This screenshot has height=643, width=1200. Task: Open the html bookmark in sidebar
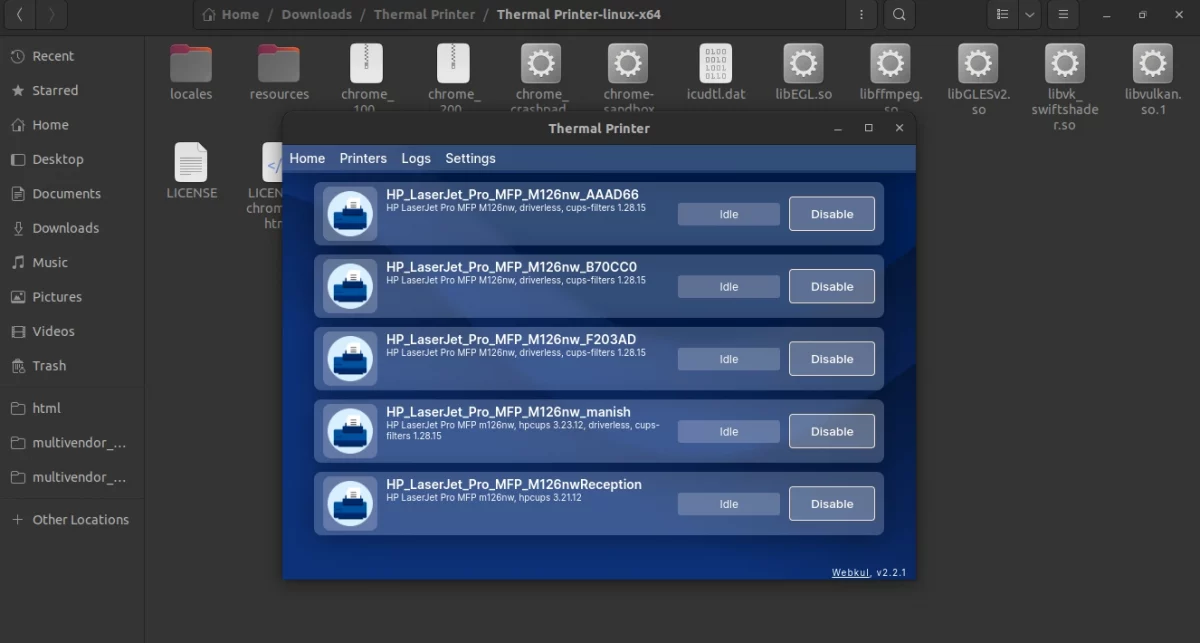point(72,408)
